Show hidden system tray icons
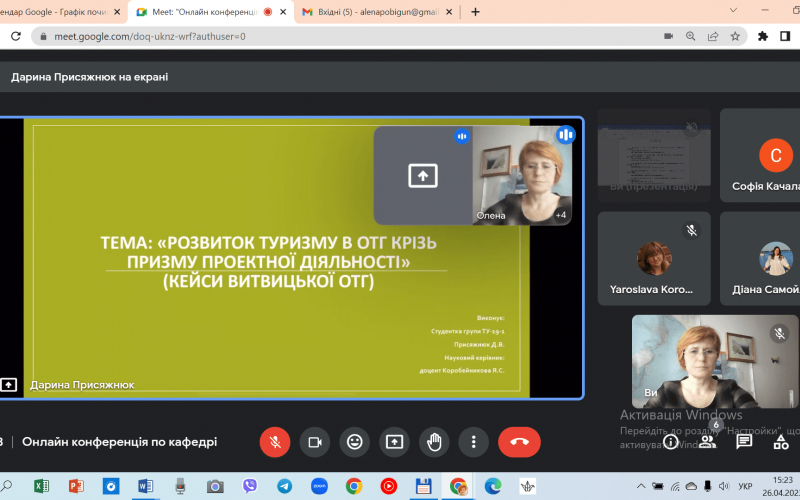 click(641, 486)
